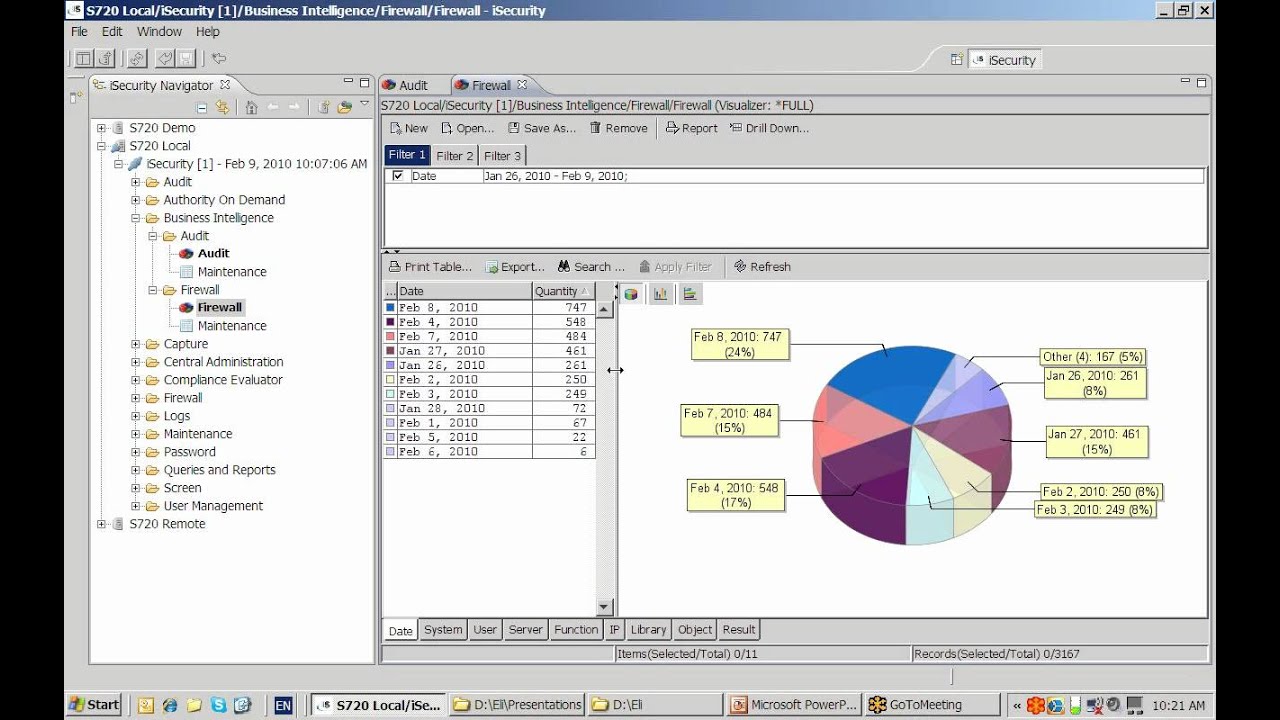Switch to the User bottom tab
This screenshot has width=1280, height=720.
485,630
